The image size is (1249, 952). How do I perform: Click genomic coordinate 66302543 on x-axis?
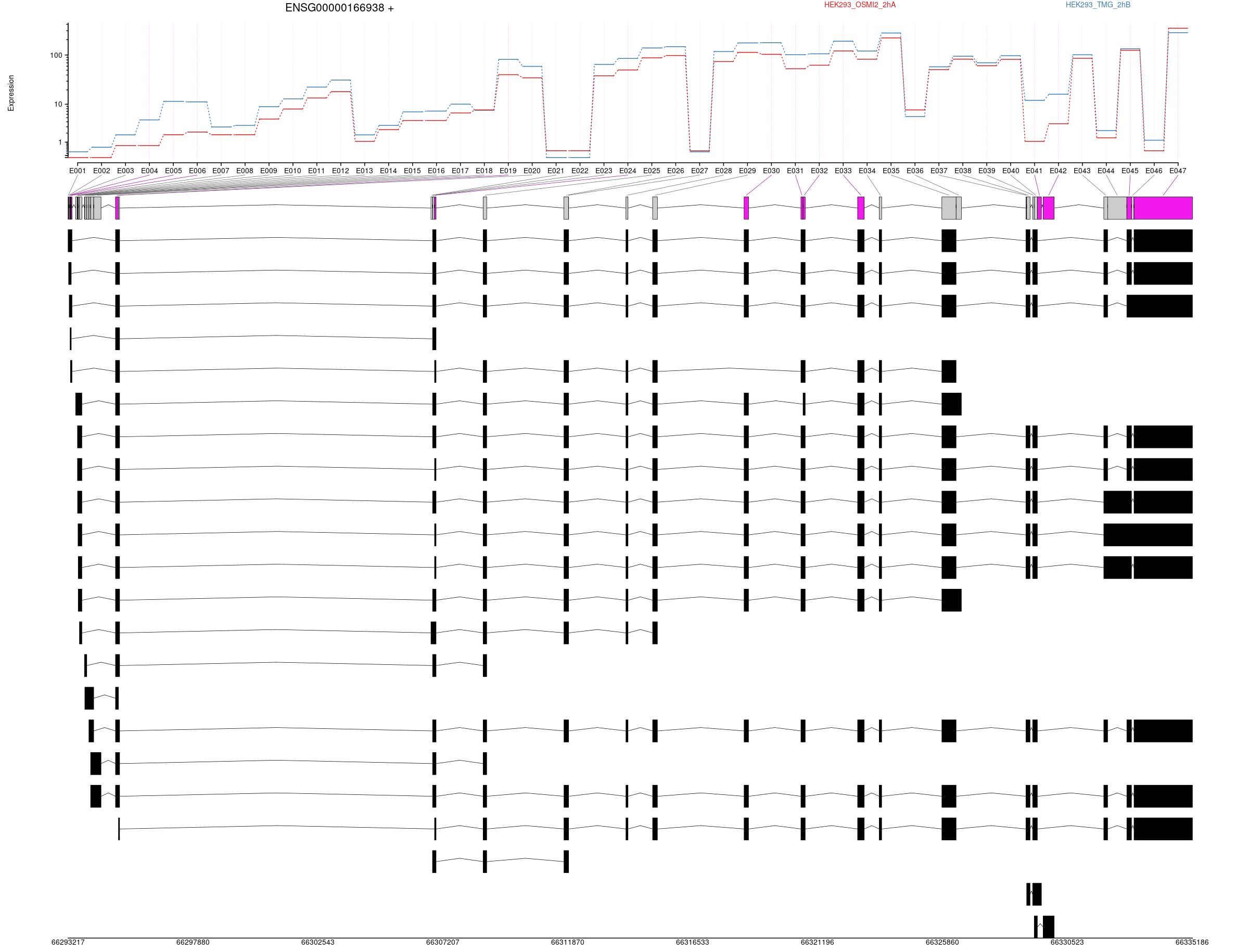tap(317, 942)
